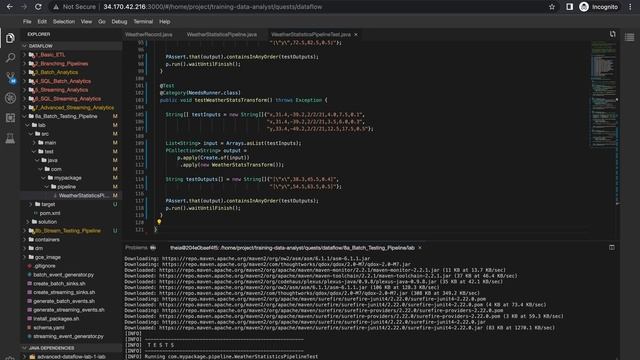Image resolution: width=640 pixels, height=360 pixels.
Task: Open batch_event_generator.py
Action: [64, 275]
